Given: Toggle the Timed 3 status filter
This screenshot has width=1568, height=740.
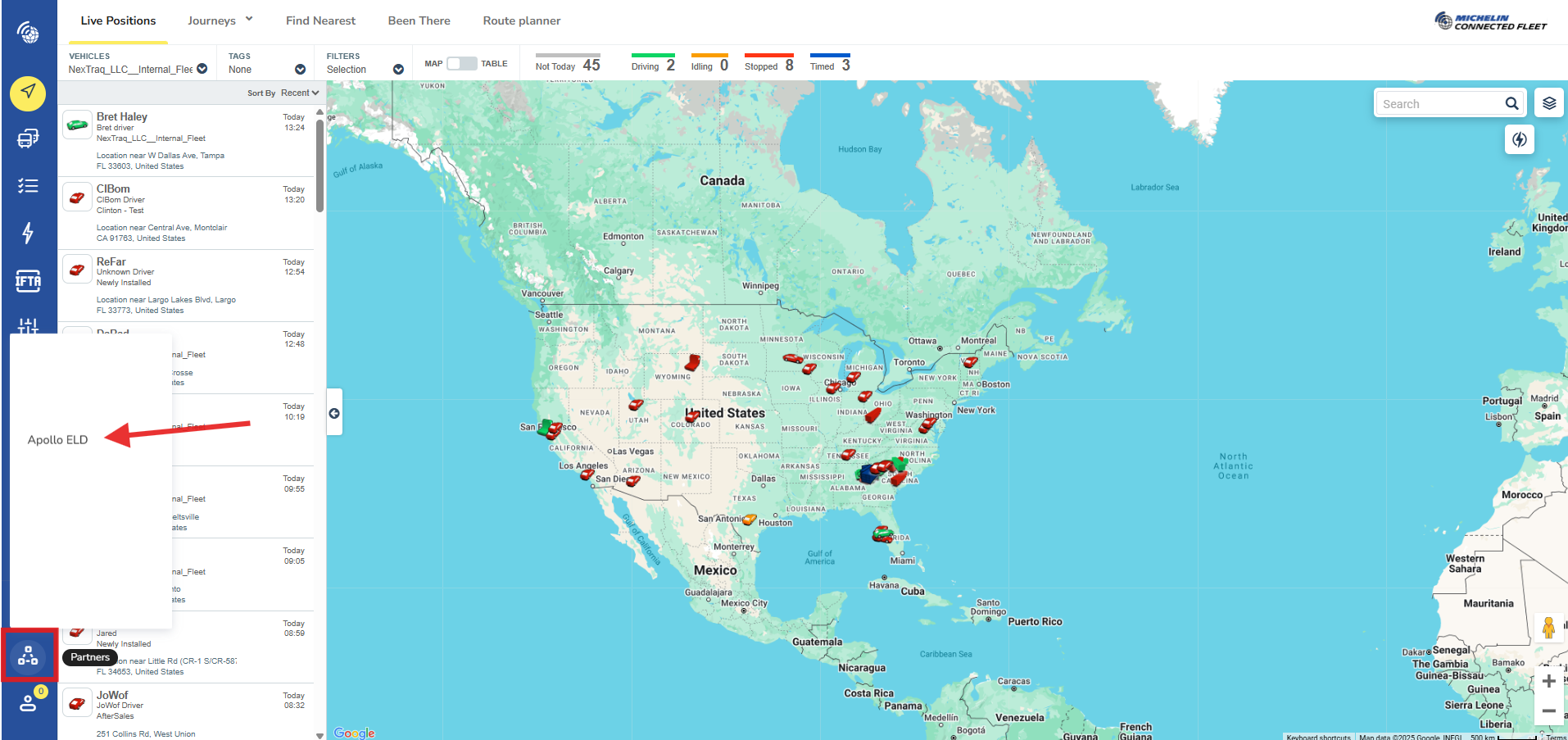Looking at the screenshot, I should click(830, 64).
